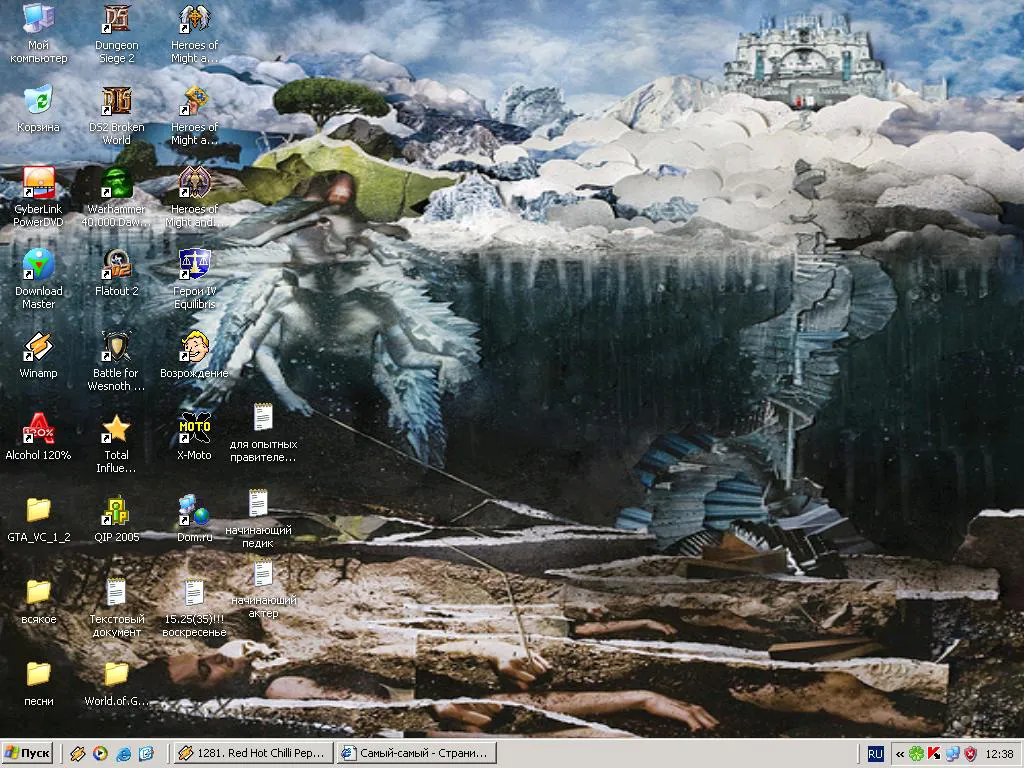
Task: Click the Kaspersky tray icon
Action: point(935,754)
